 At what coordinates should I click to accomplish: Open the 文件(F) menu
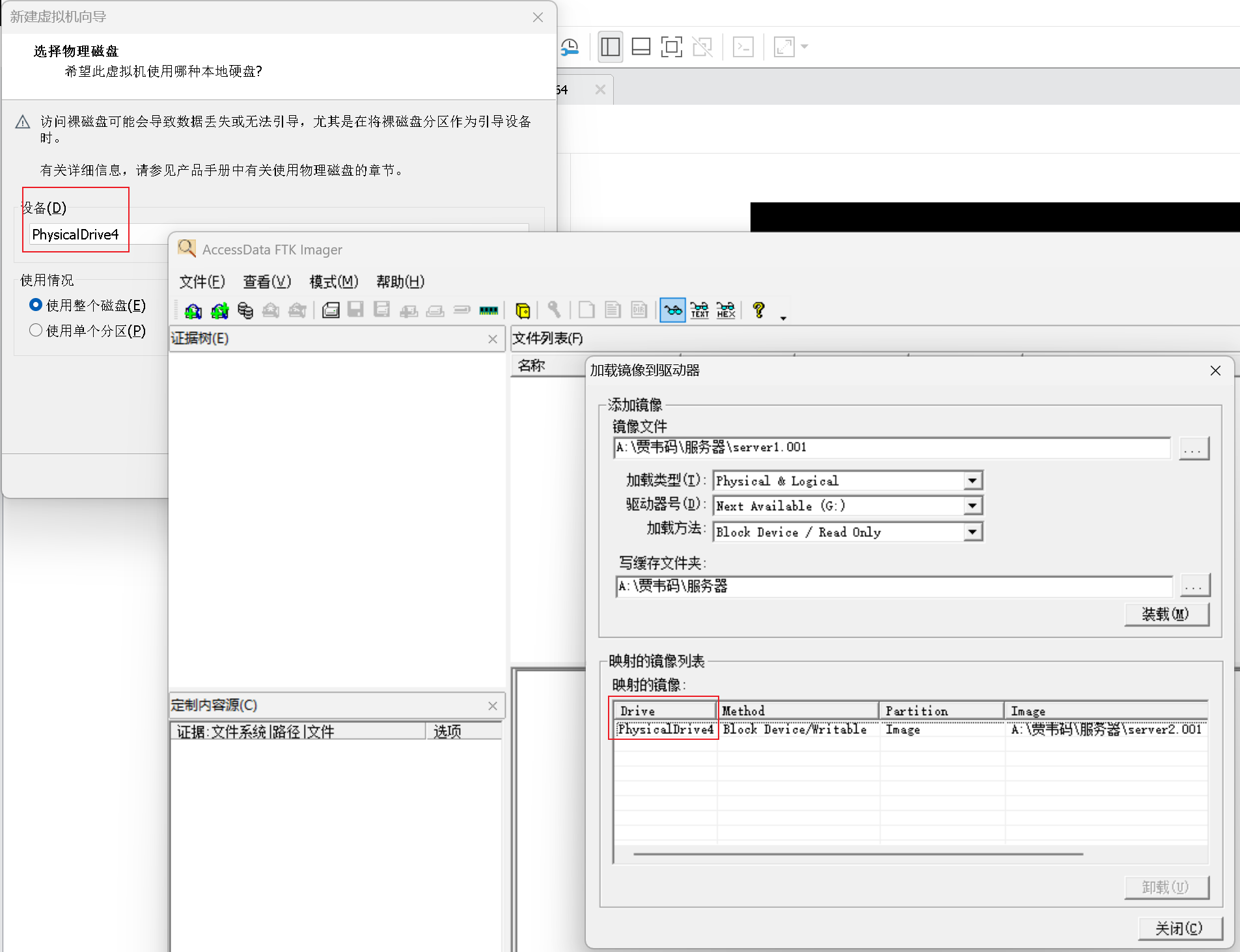pos(202,282)
